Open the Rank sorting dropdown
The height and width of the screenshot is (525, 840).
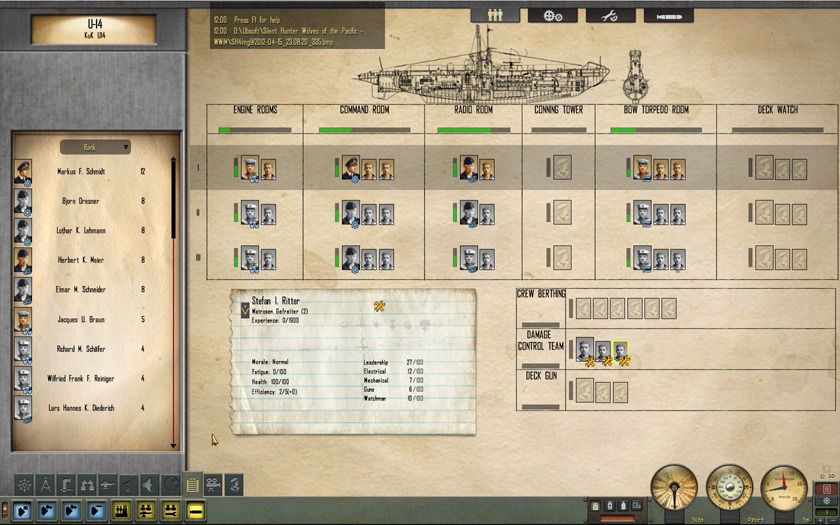coord(95,147)
